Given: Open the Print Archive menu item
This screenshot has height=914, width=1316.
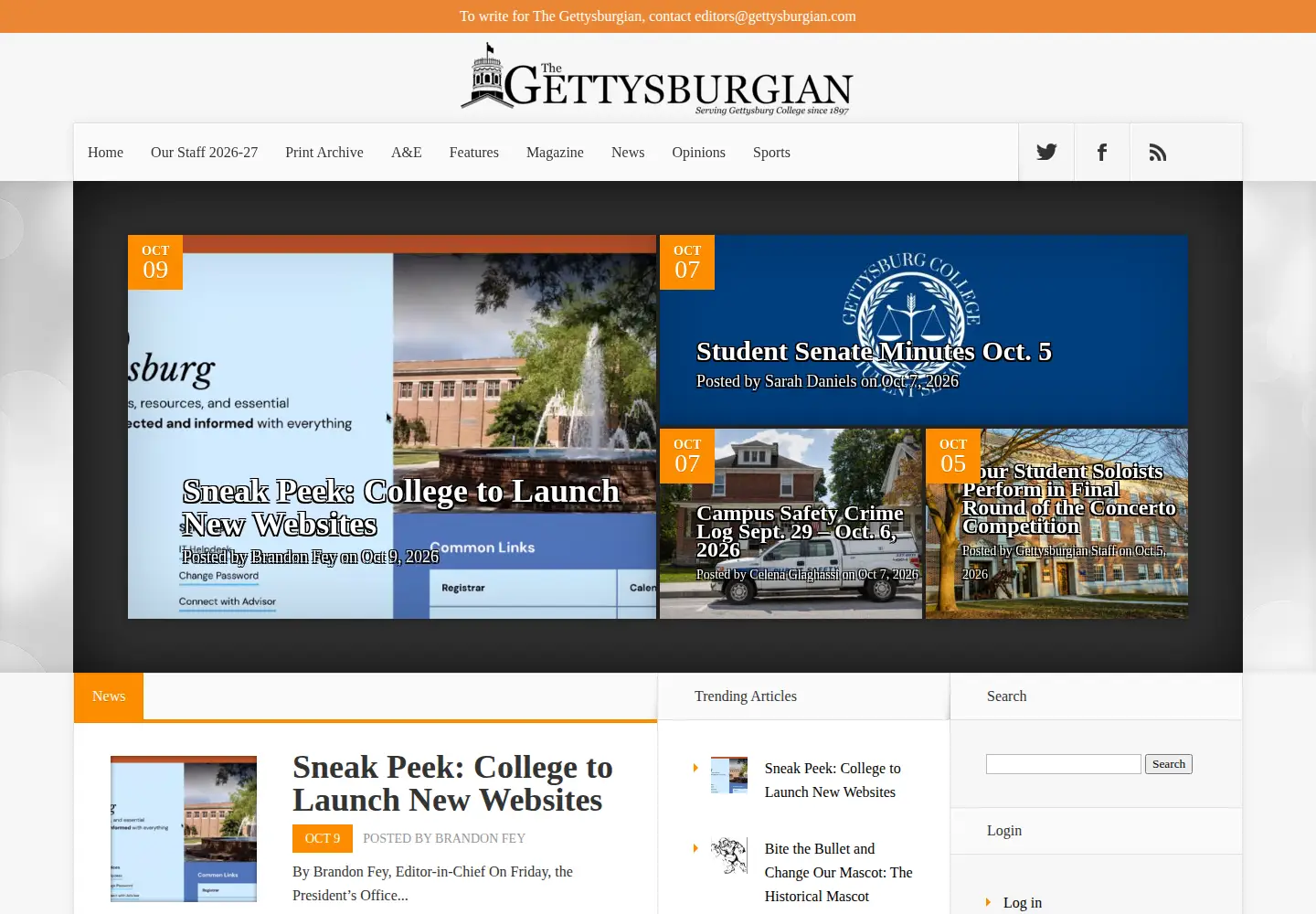Looking at the screenshot, I should (x=324, y=153).
